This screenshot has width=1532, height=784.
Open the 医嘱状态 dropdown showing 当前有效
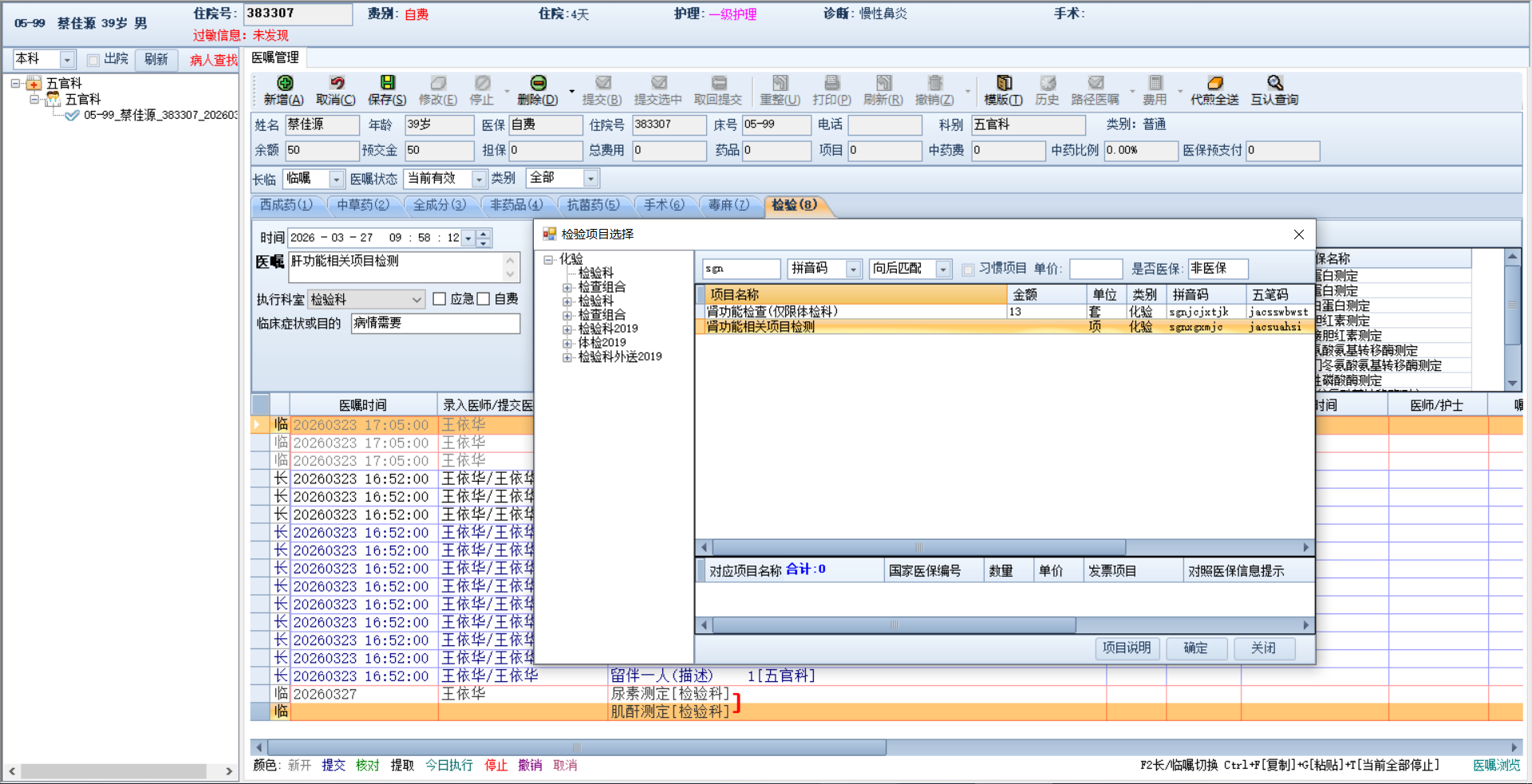pos(479,179)
